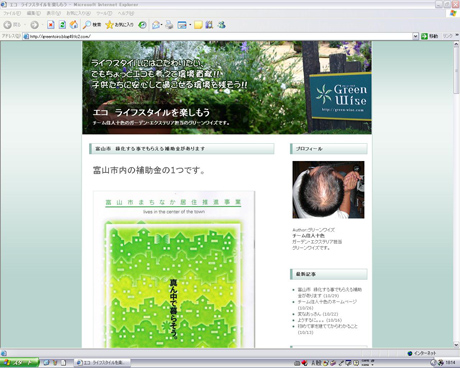Screen dimensions: 460x368
Task: Click the scrollbar up arrow
Action: 456,44
